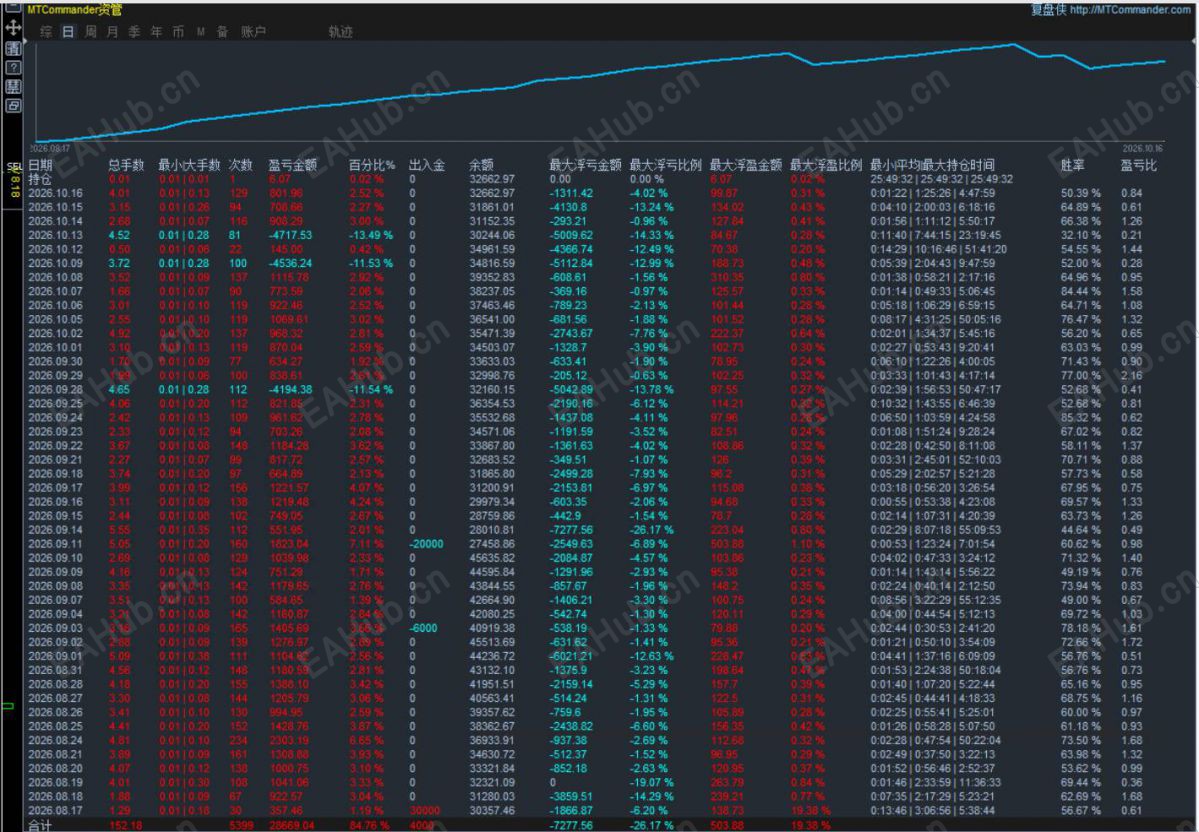Click the 日期 column header

point(41,164)
